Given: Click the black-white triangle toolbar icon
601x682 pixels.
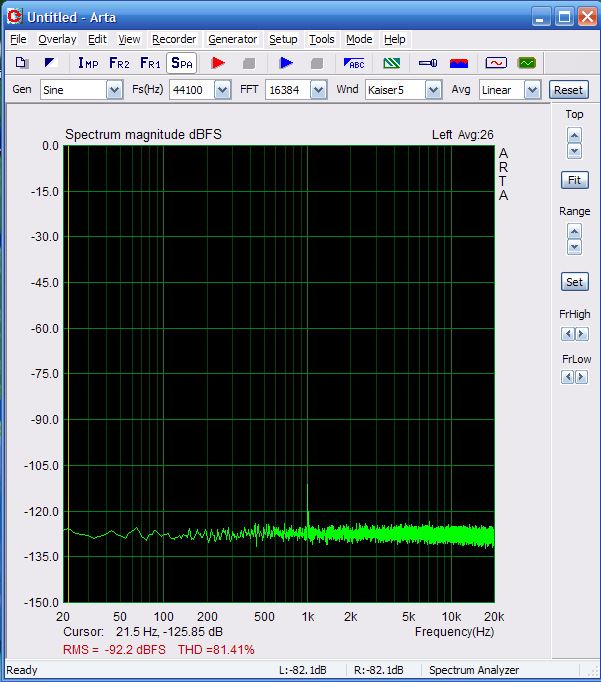Looking at the screenshot, I should (51, 64).
